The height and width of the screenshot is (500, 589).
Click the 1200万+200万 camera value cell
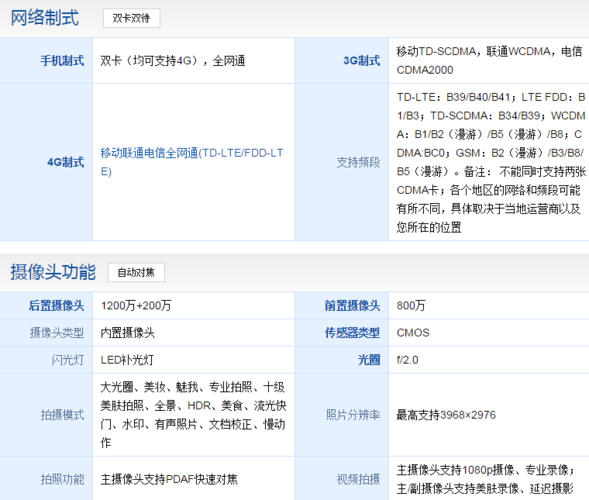coord(193,305)
